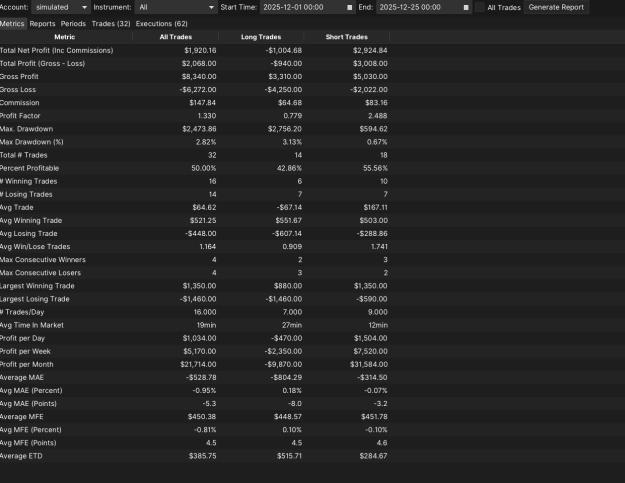
Task: Edit the Start Time date field
Action: pos(307,7)
